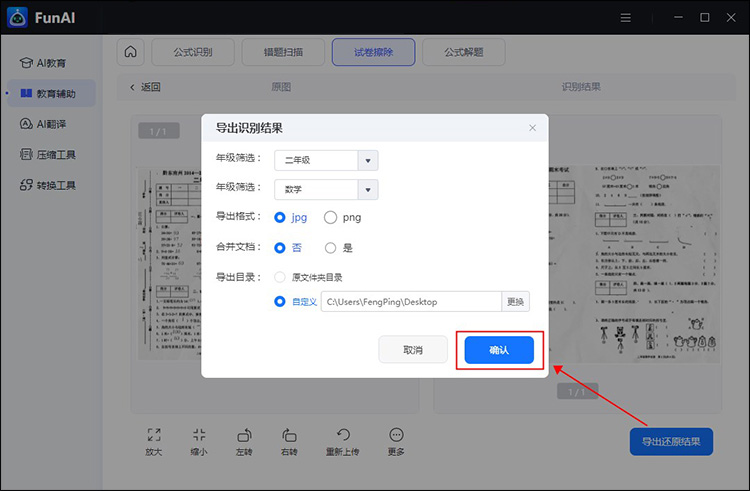
Task: Click the zoom out (缩小) icon
Action: (x=199, y=435)
